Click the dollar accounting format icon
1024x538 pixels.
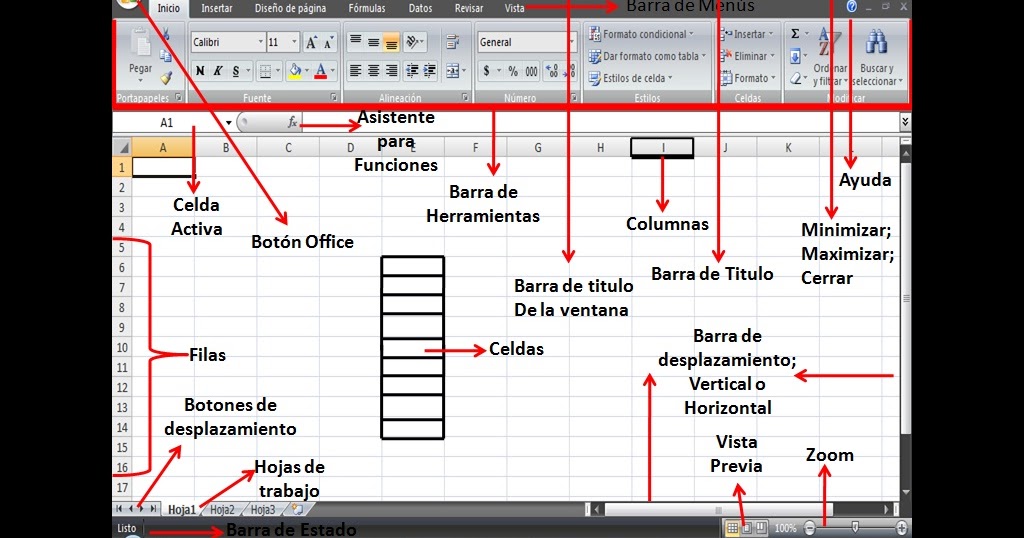[x=487, y=71]
